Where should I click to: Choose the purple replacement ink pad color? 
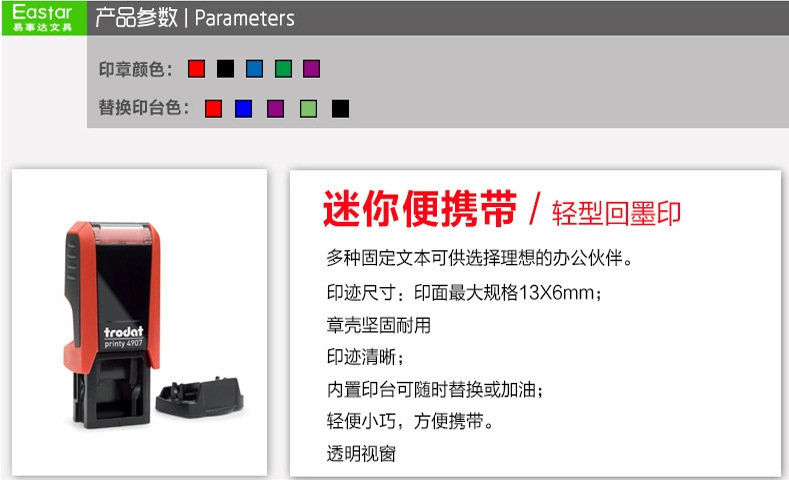275,108
